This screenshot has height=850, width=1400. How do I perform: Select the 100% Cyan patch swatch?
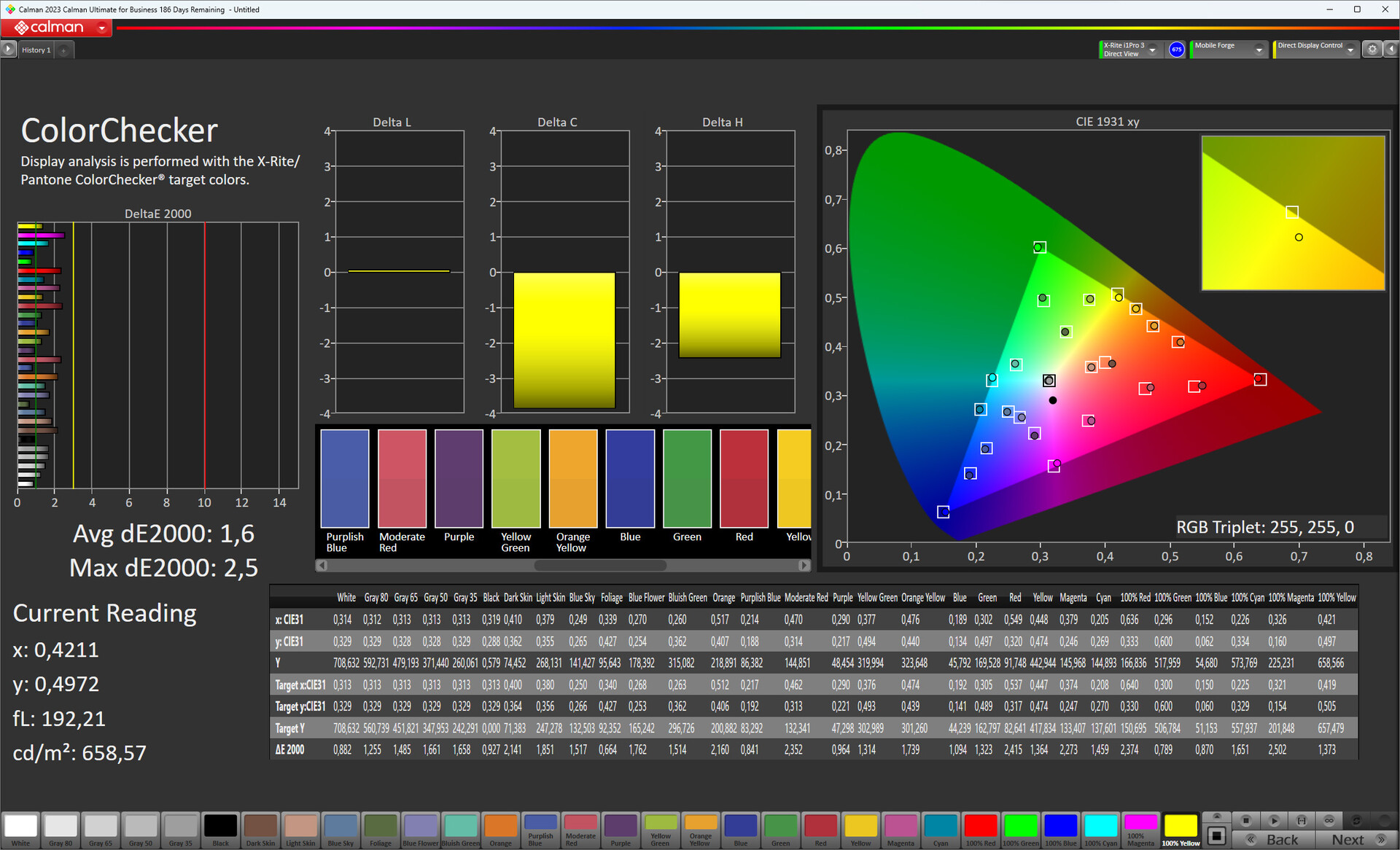[x=1100, y=830]
